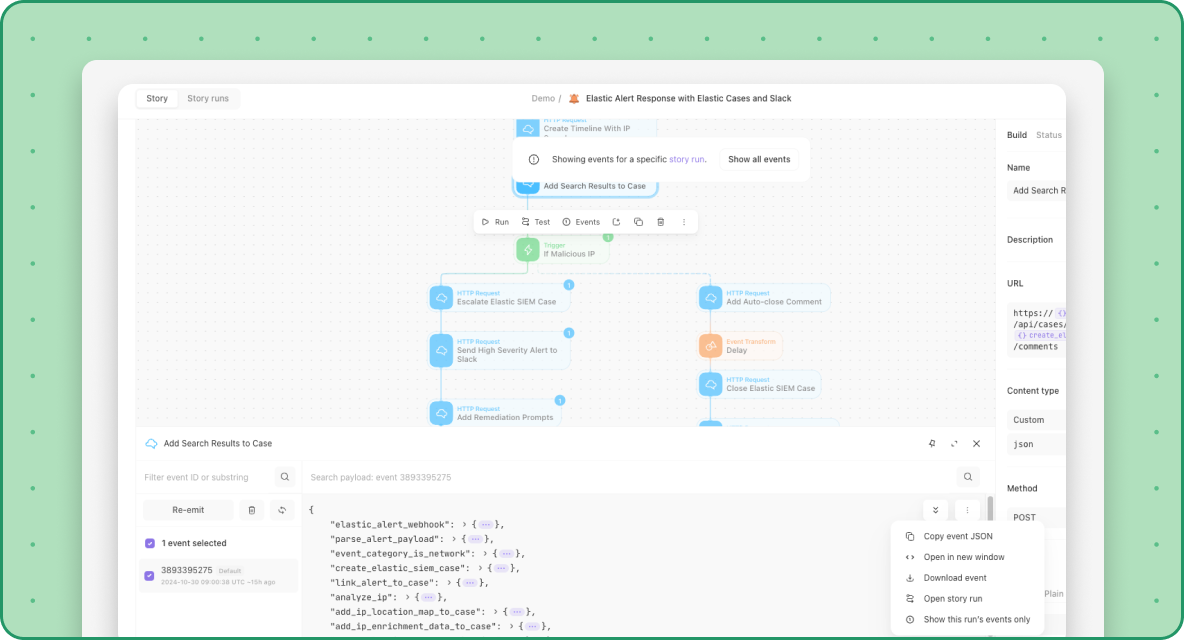The height and width of the screenshot is (640, 1184).
Task: Choose Download event from the menu
Action: (967, 578)
